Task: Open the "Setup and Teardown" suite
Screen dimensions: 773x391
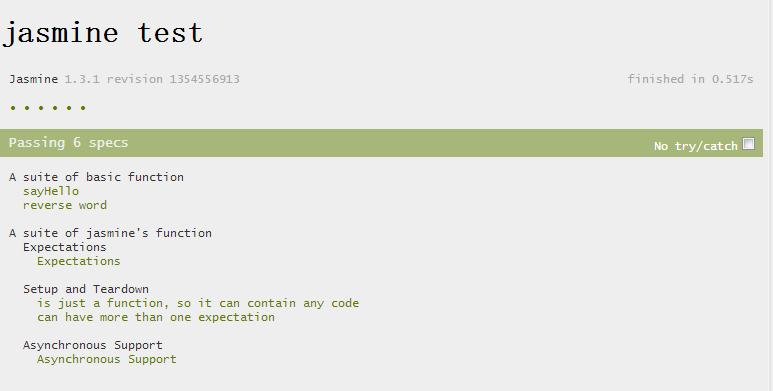Action: click(x=86, y=289)
